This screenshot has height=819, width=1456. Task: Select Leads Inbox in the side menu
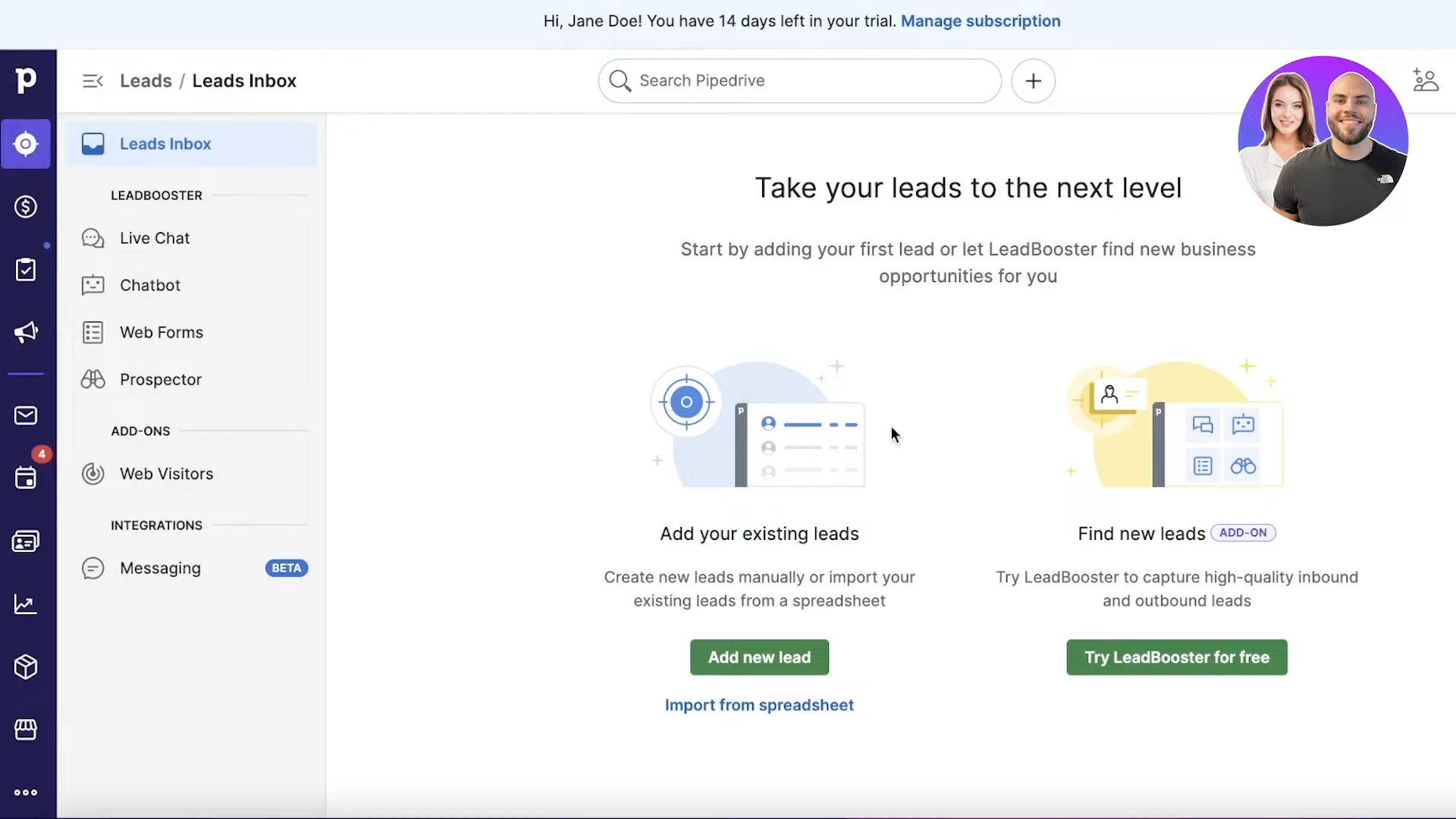coord(191,144)
